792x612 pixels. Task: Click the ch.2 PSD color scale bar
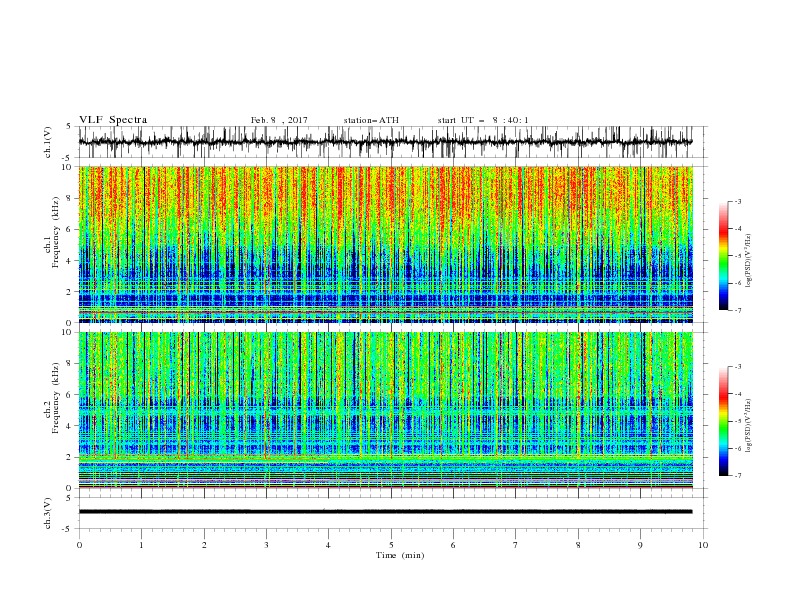(x=723, y=421)
